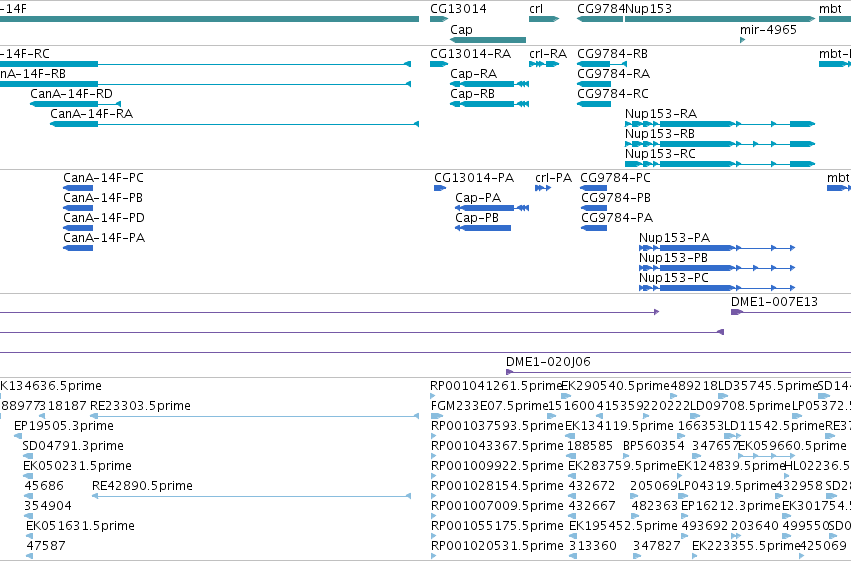Click protein crl-PA
The height and width of the screenshot is (561, 851).
[553, 178]
